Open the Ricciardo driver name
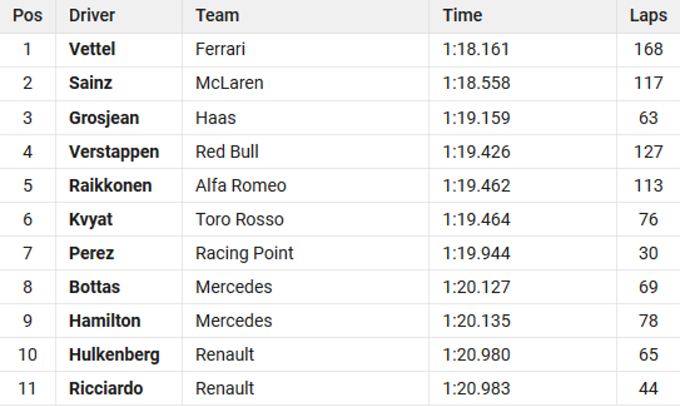The width and height of the screenshot is (680, 406). pyautogui.click(x=107, y=389)
